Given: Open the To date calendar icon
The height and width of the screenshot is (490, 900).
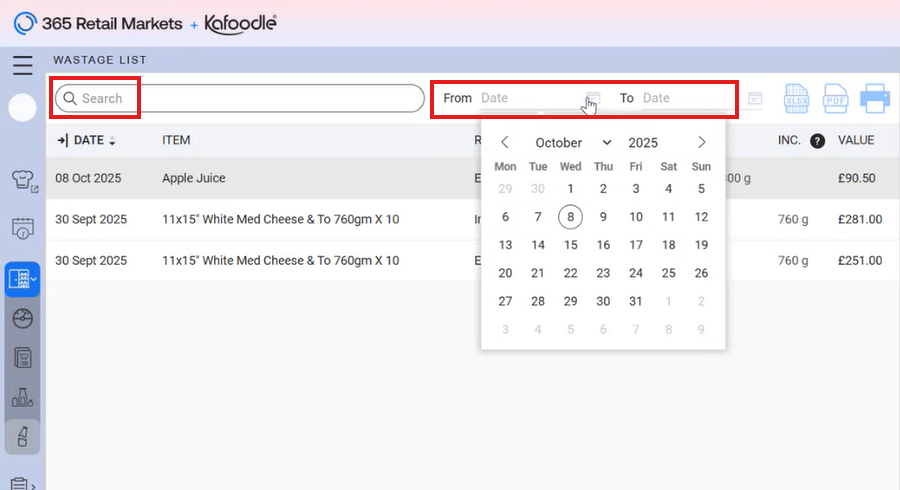Looking at the screenshot, I should (x=755, y=98).
